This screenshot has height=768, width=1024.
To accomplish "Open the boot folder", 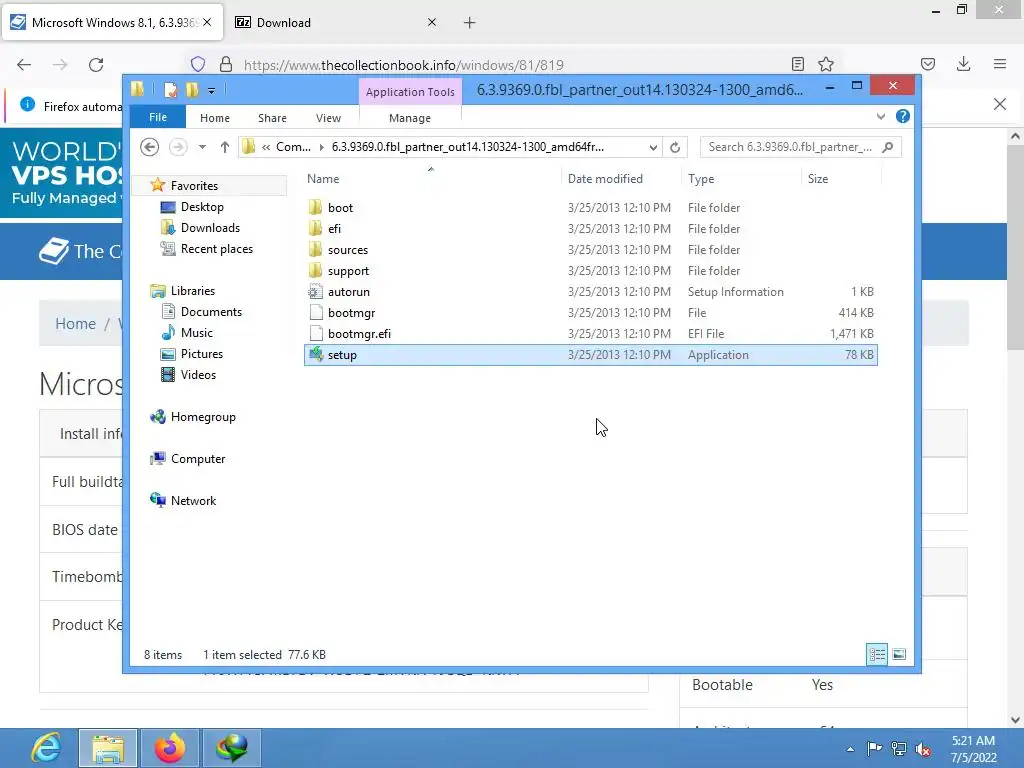I will [x=340, y=208].
